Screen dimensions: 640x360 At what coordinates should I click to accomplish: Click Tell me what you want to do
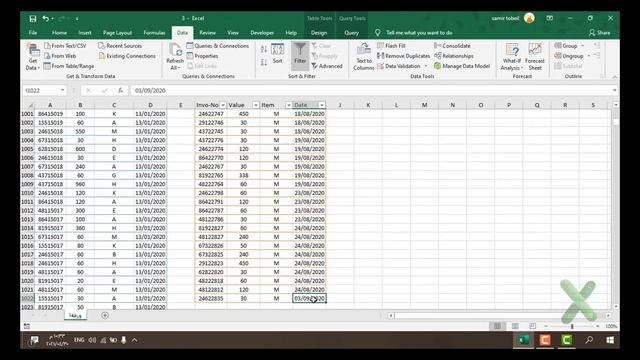[419, 33]
